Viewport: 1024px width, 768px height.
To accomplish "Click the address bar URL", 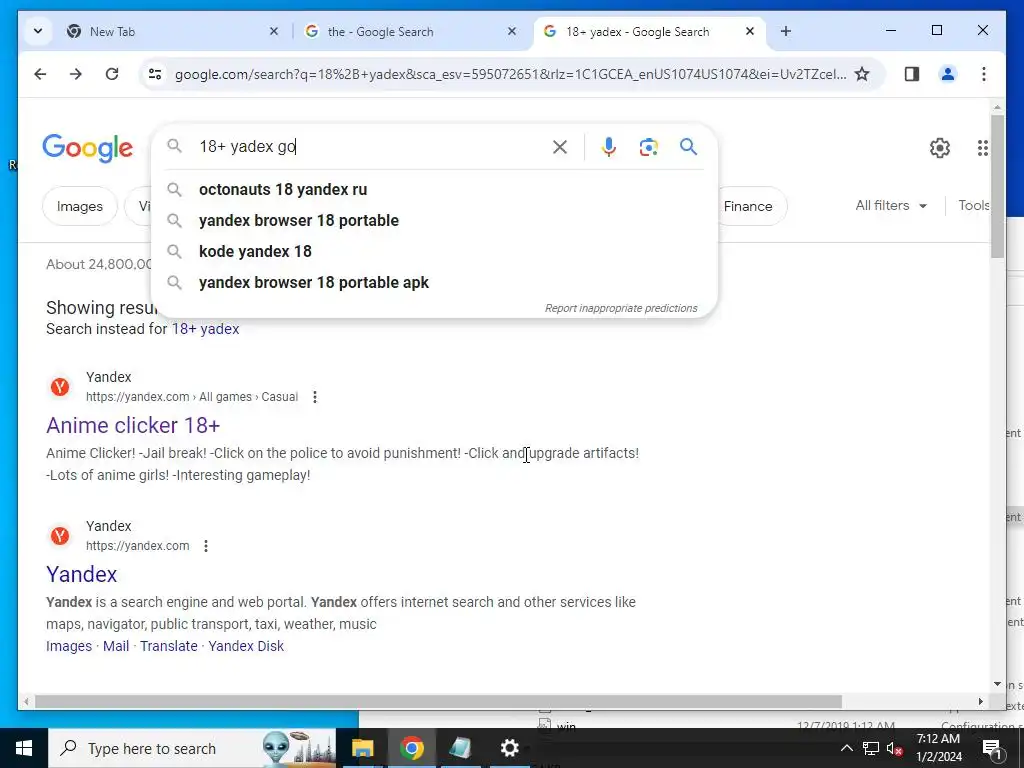I will point(509,74).
